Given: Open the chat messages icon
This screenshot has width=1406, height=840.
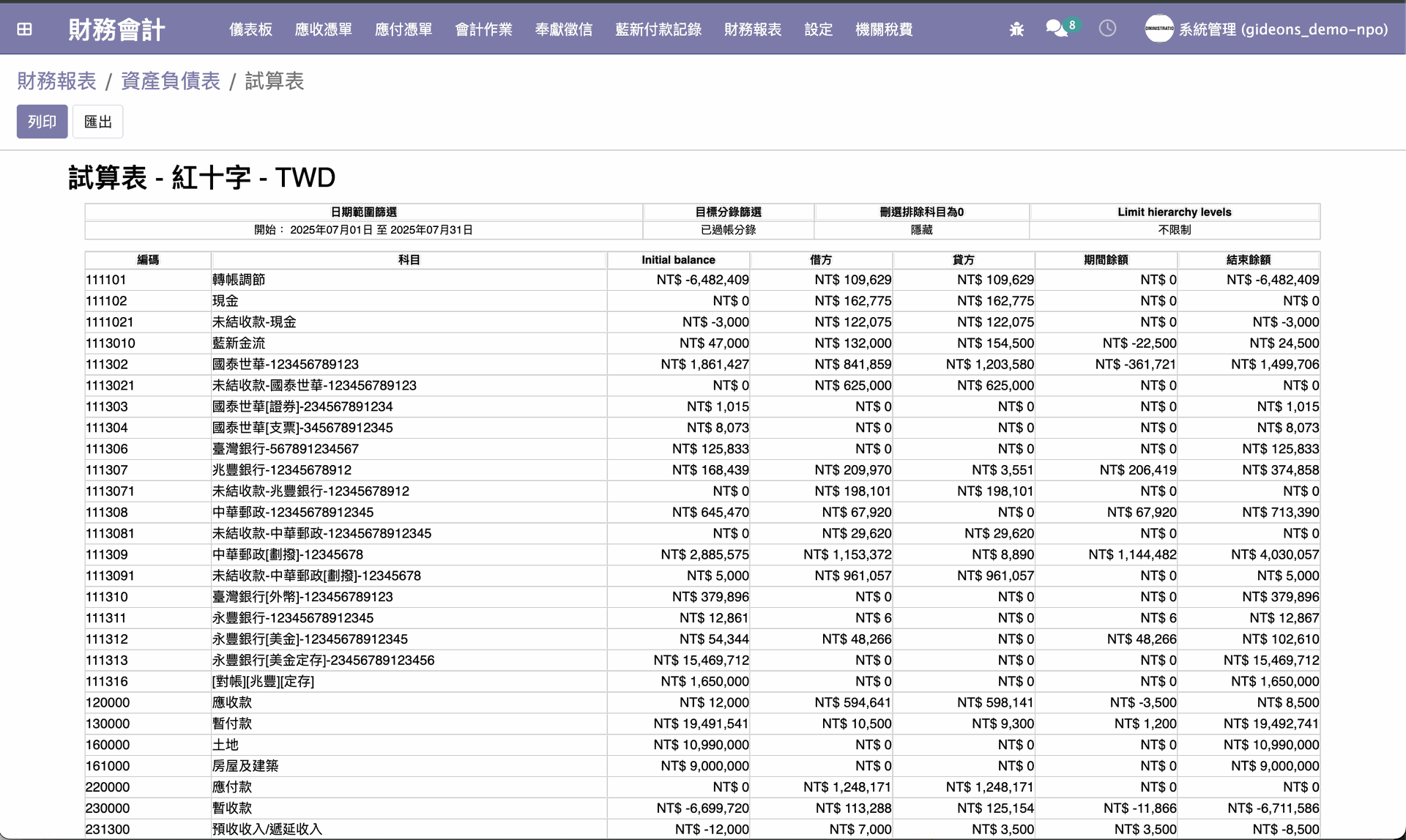Looking at the screenshot, I should (1056, 29).
